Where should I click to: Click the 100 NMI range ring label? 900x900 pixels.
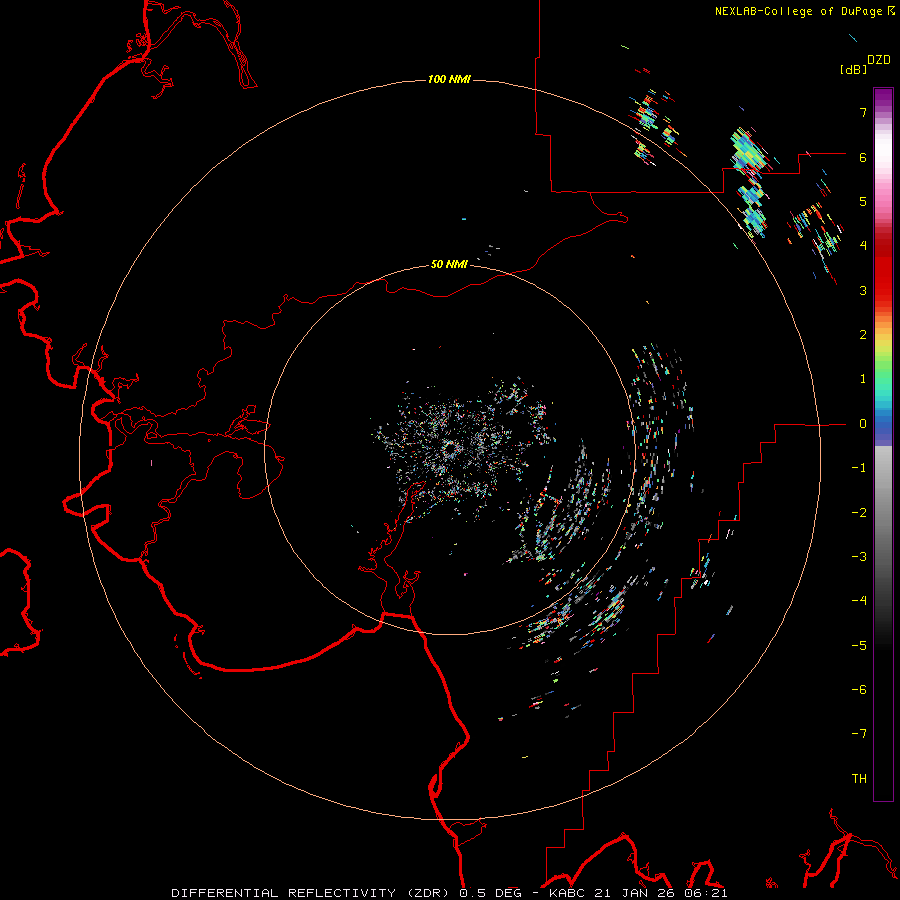point(449,79)
